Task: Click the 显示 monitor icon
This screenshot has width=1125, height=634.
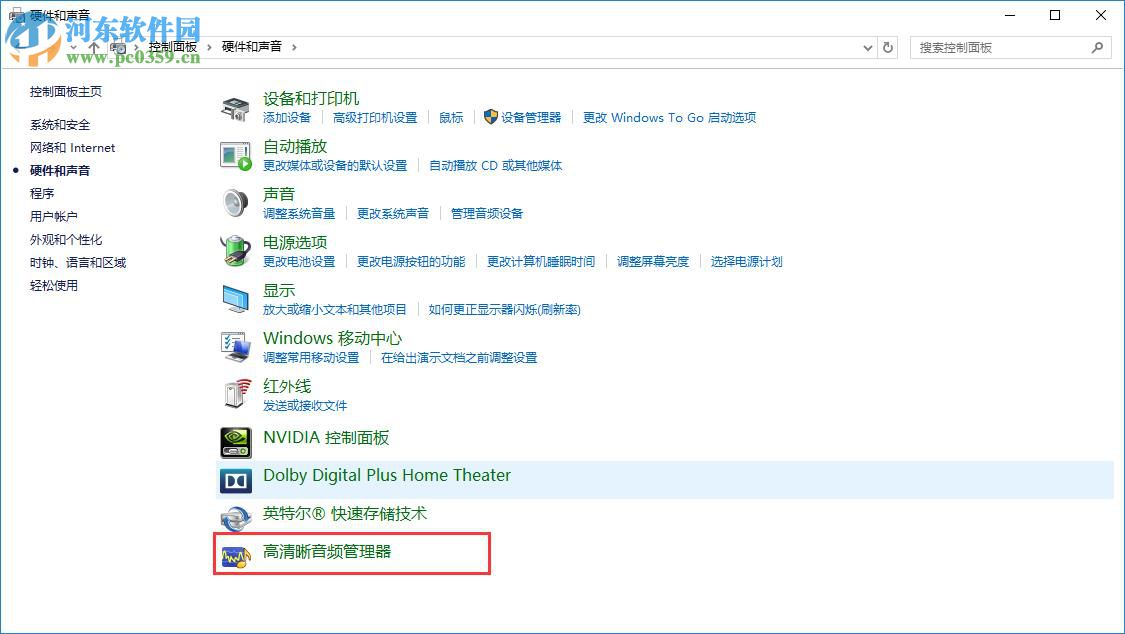Action: (x=235, y=299)
